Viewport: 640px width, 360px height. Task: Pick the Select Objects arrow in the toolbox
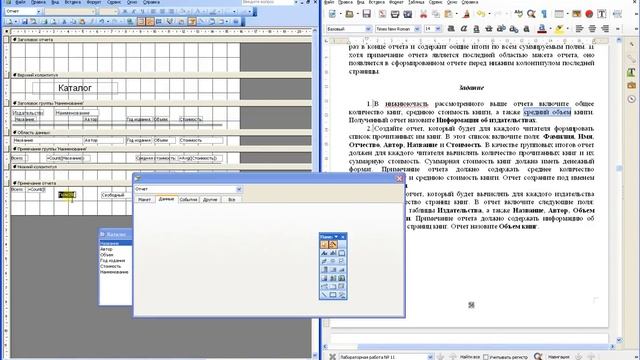324,244
